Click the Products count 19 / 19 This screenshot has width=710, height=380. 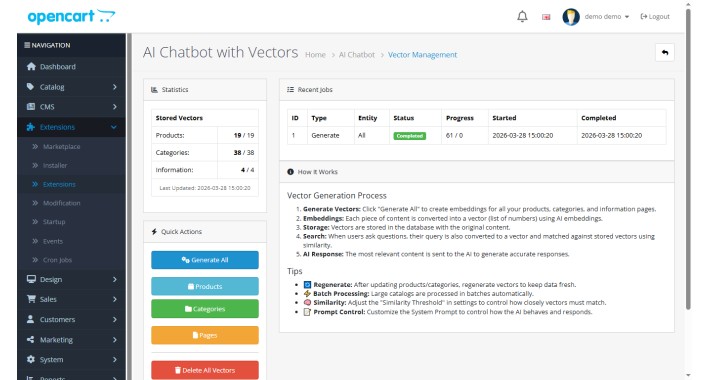point(244,135)
